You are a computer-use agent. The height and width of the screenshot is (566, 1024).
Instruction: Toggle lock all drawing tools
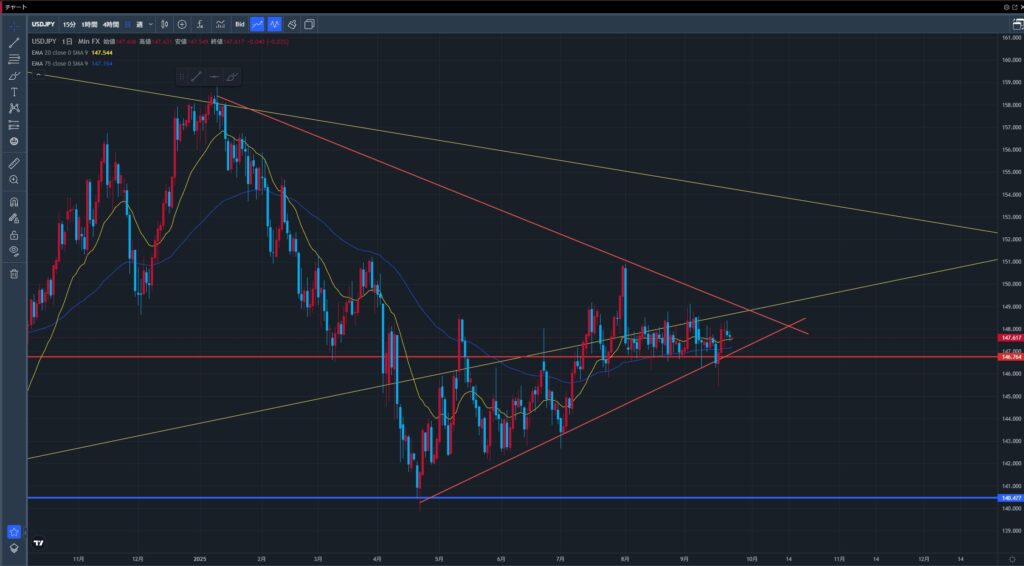[14, 233]
